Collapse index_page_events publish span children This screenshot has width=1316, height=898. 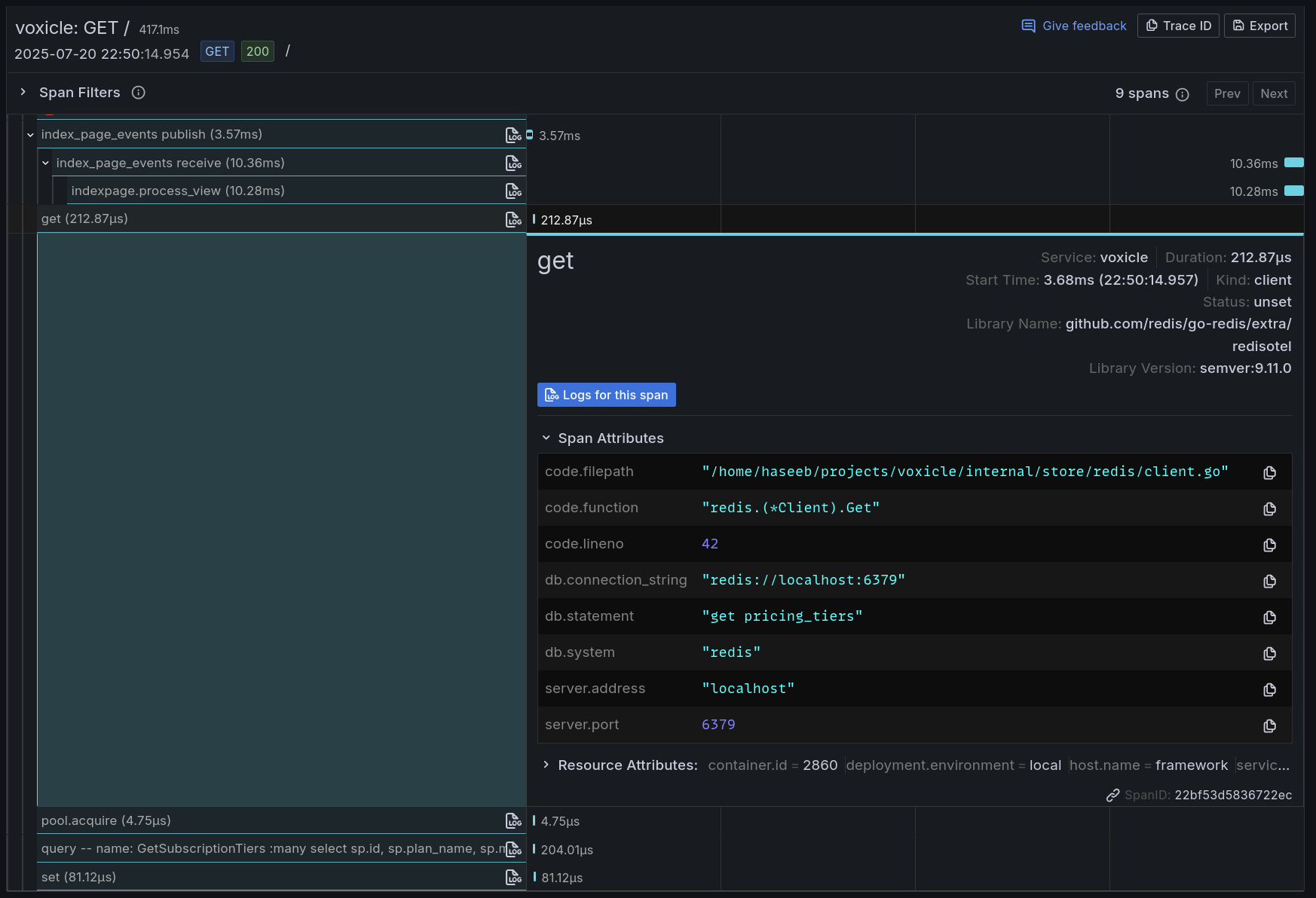(x=30, y=135)
